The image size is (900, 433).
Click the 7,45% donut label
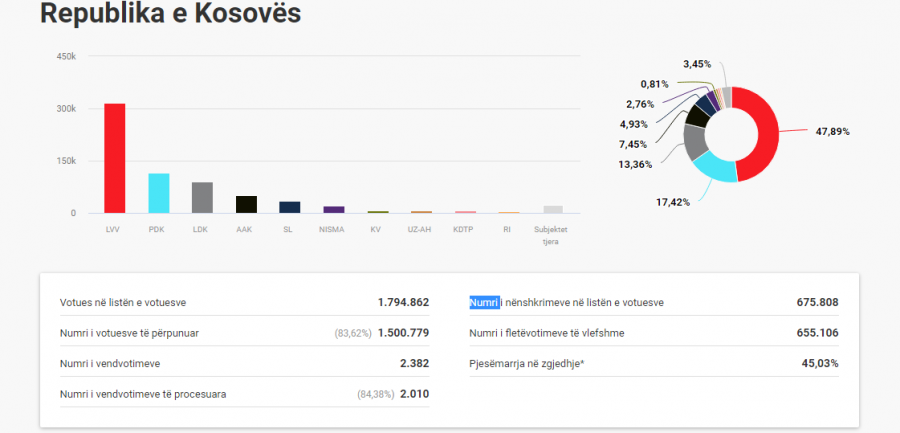tap(634, 144)
